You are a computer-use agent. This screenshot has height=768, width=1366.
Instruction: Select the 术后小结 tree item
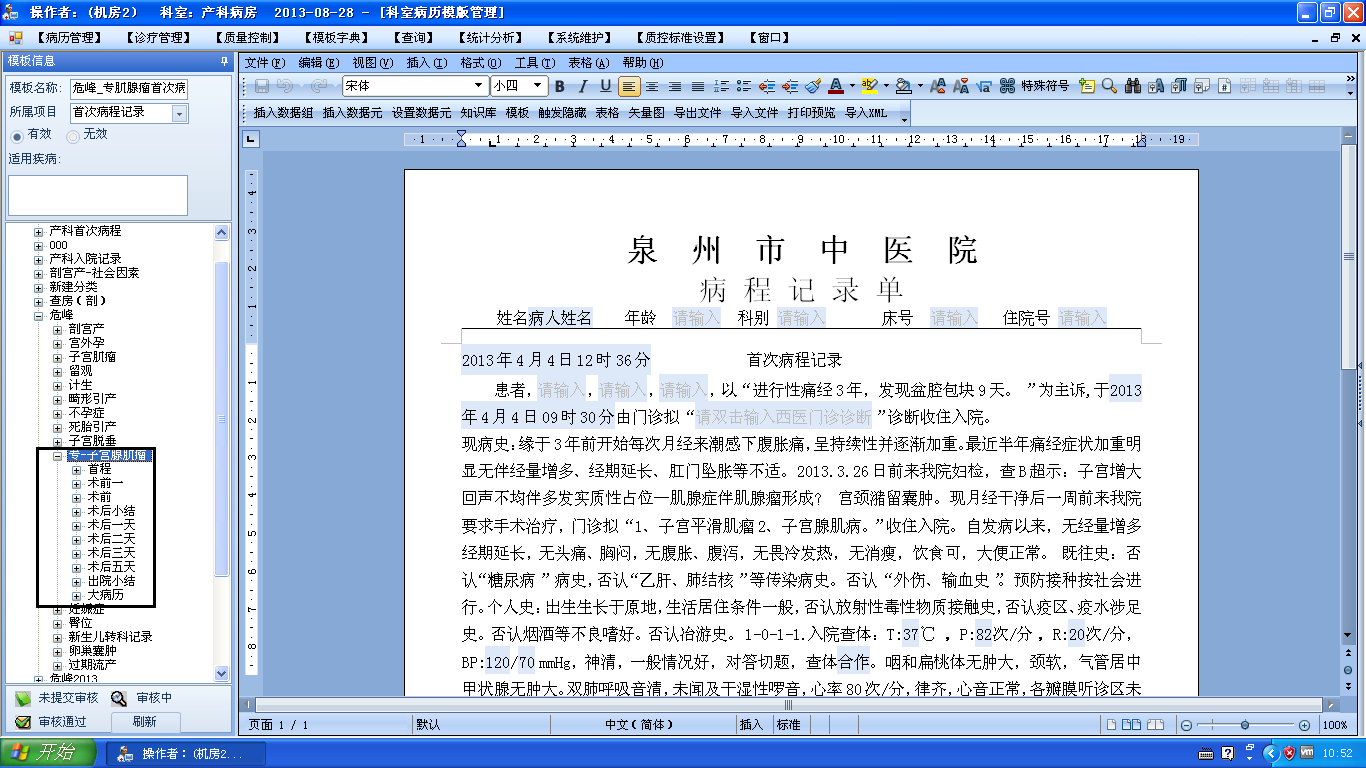click(111, 511)
